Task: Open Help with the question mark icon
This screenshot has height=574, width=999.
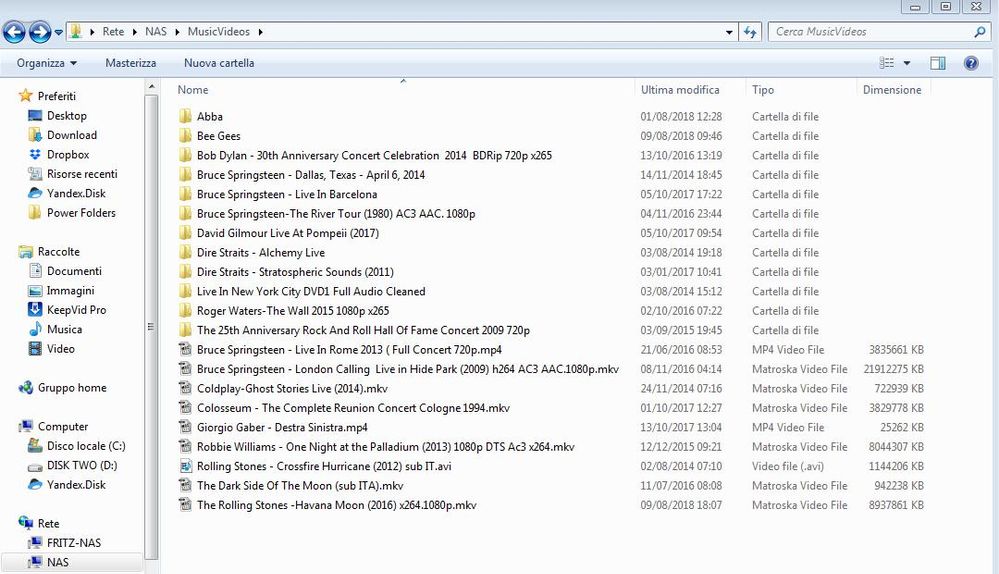Action: tap(971, 63)
